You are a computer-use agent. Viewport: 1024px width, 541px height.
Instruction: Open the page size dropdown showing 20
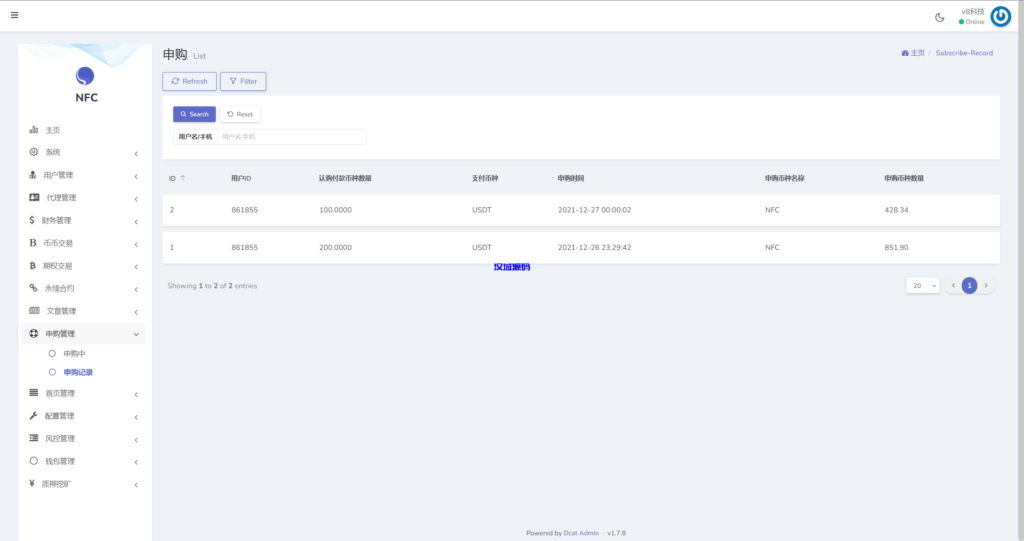tap(923, 285)
